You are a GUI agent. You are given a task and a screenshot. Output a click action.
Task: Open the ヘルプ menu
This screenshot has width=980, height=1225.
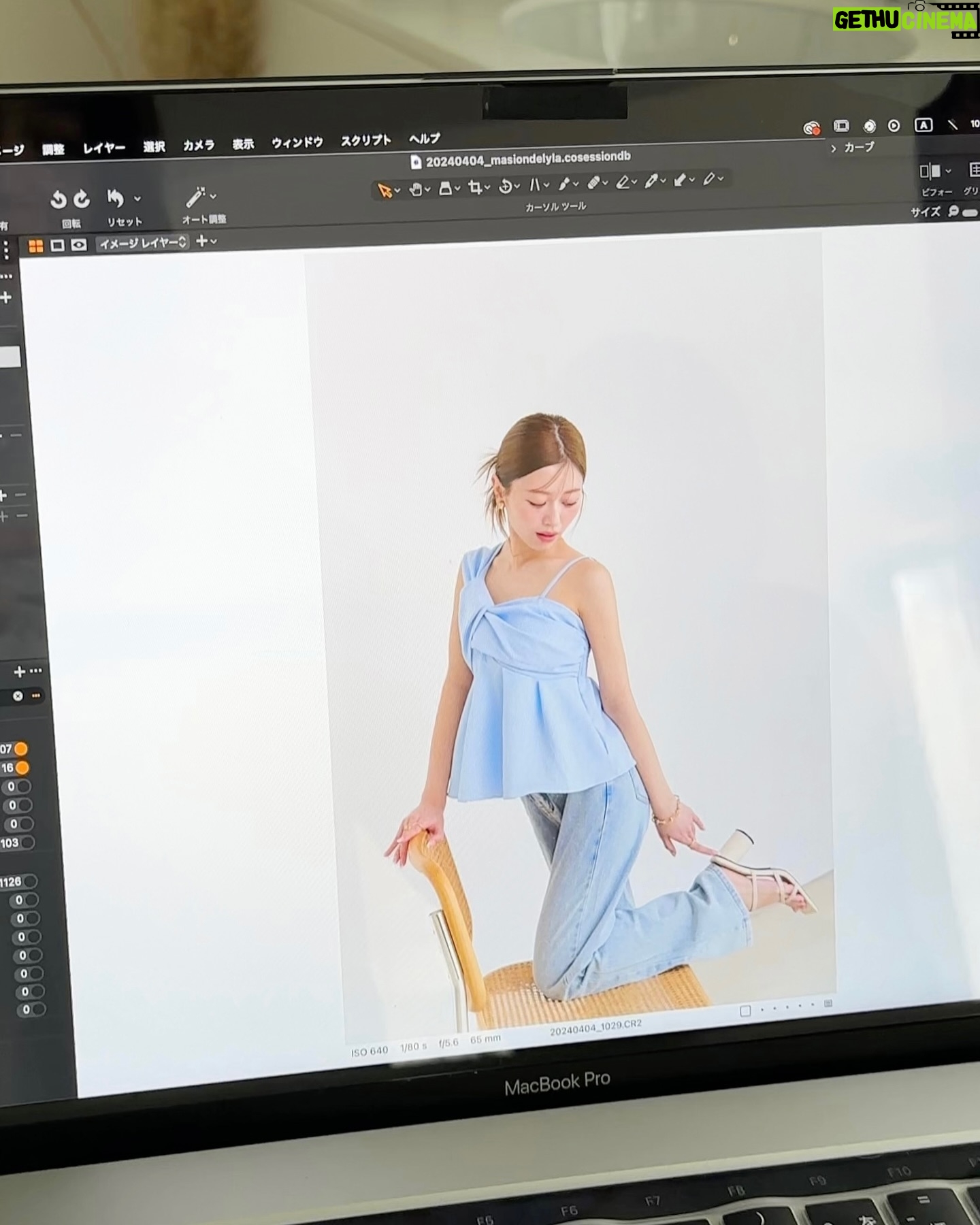click(425, 138)
